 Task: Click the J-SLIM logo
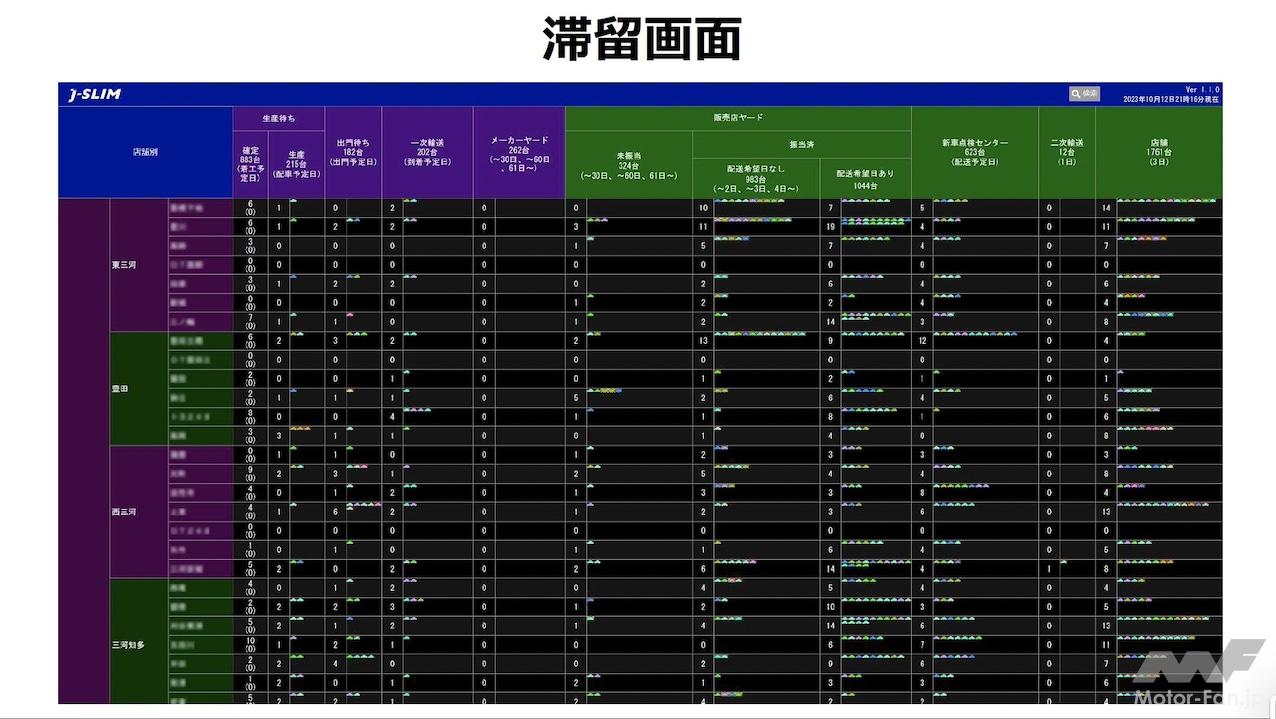pos(95,95)
